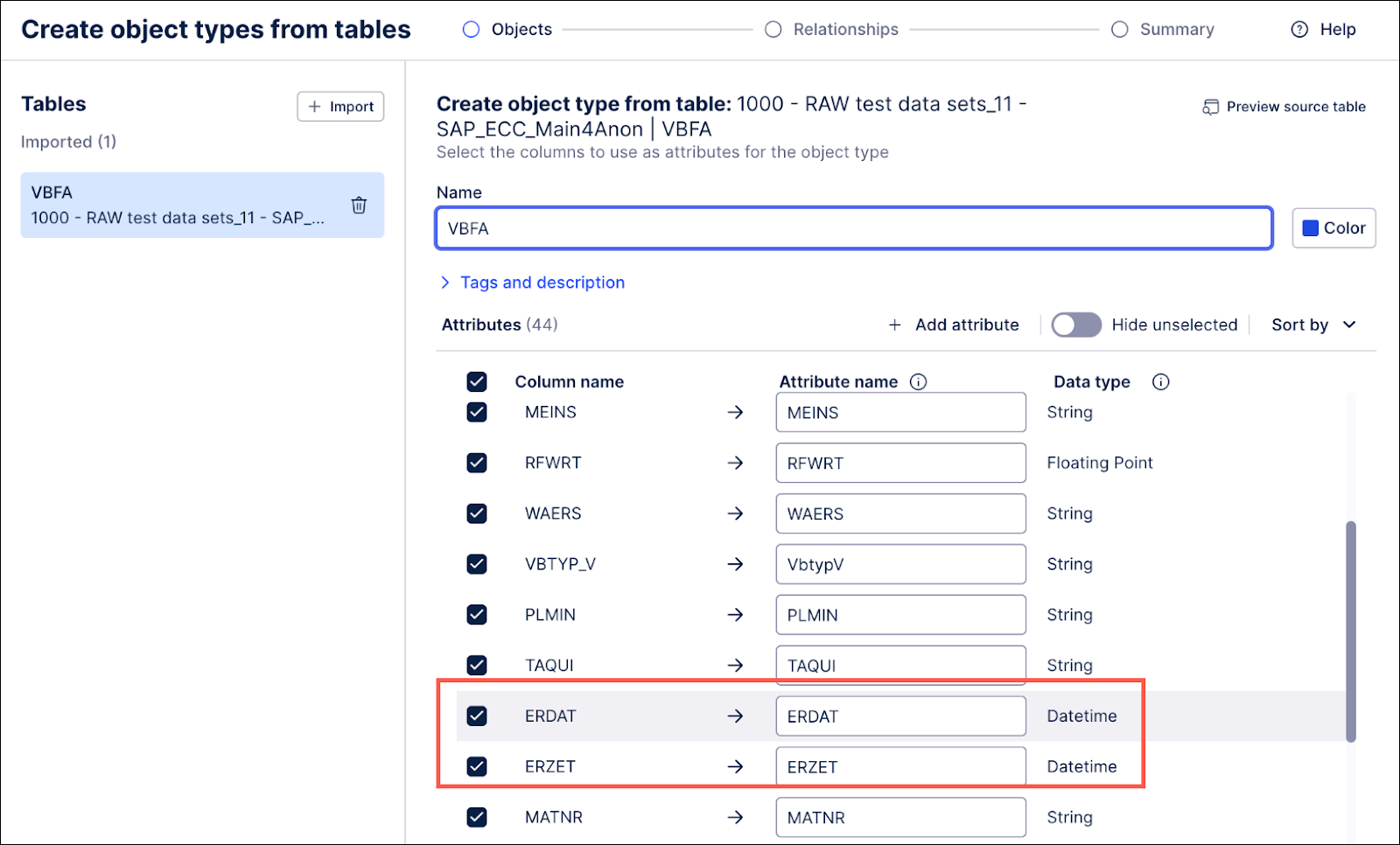Go to the Summary step
This screenshot has width=1400, height=845.
[x=1163, y=30]
